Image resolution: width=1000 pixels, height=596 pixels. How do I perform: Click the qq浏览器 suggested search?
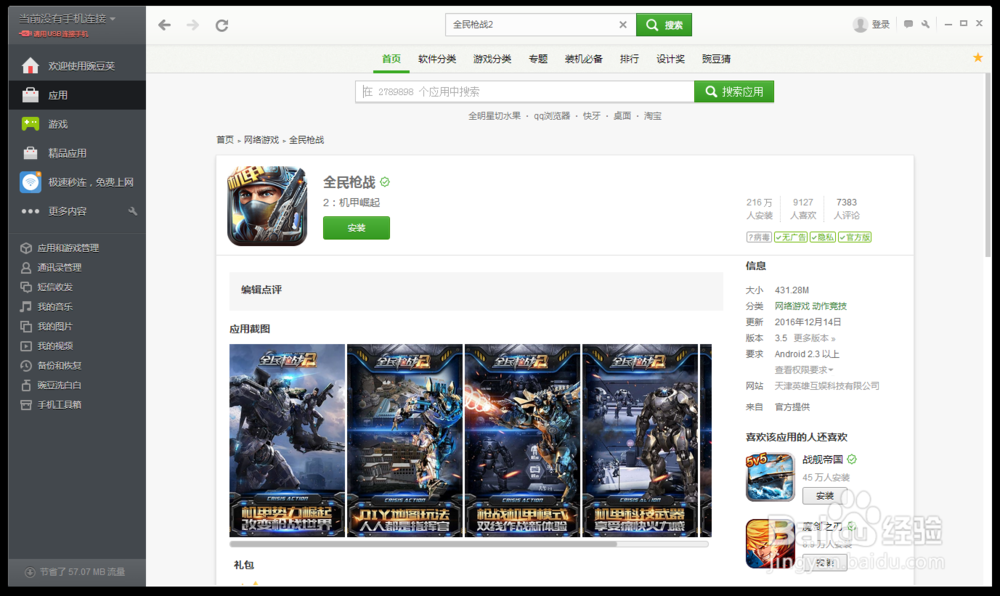tap(552, 116)
